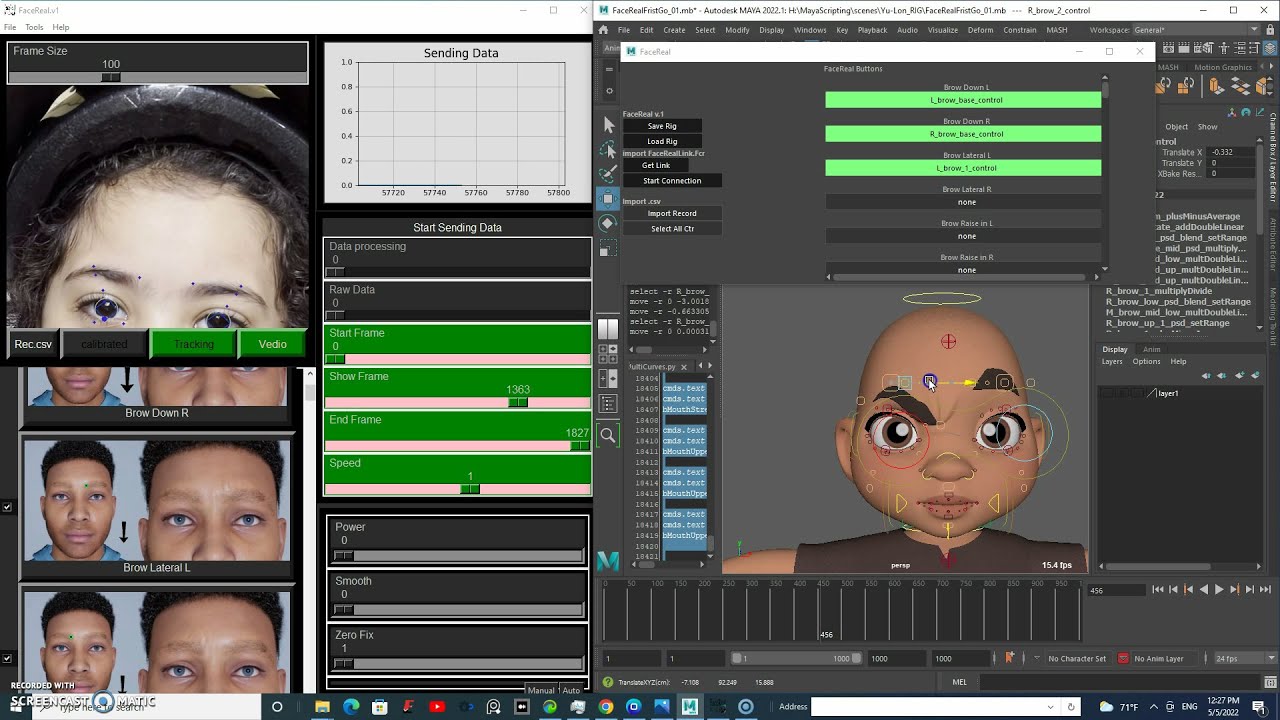Adjust the Speed slider handle
Screen dimensions: 1280x720
point(470,489)
